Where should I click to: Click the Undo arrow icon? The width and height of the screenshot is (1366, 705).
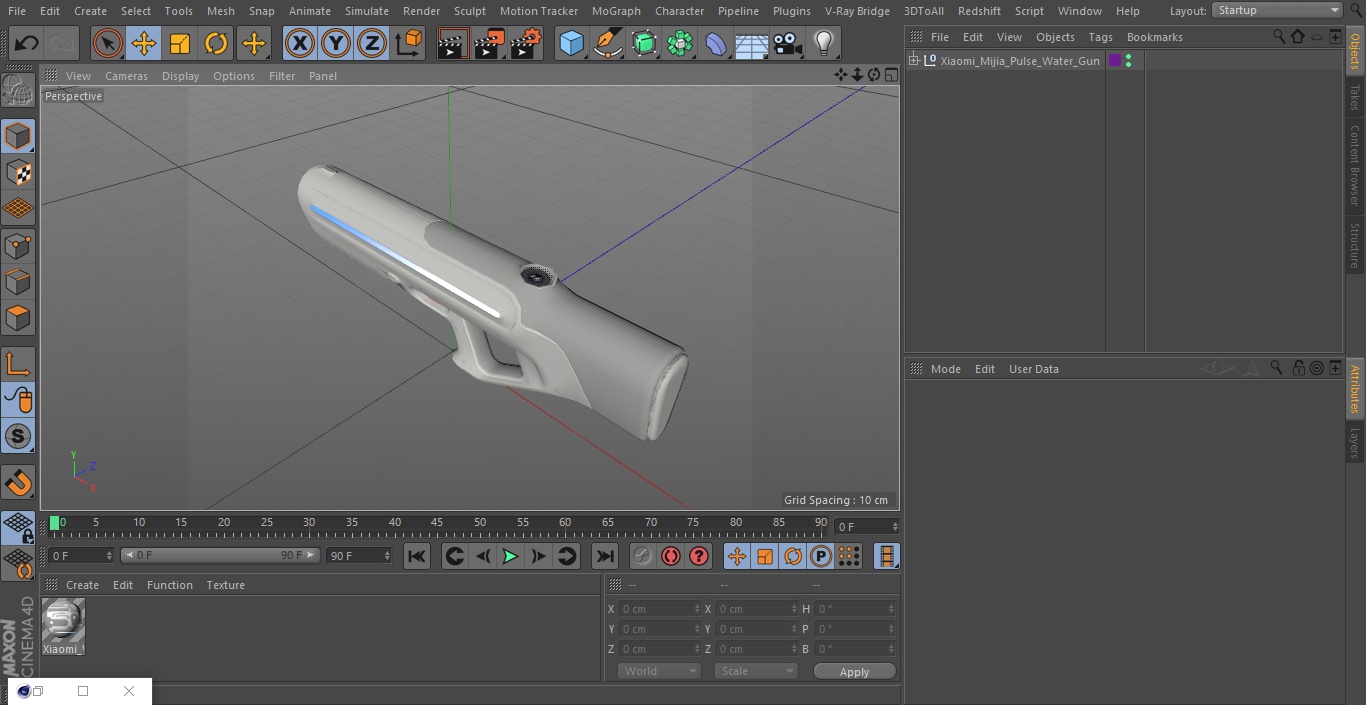point(26,43)
